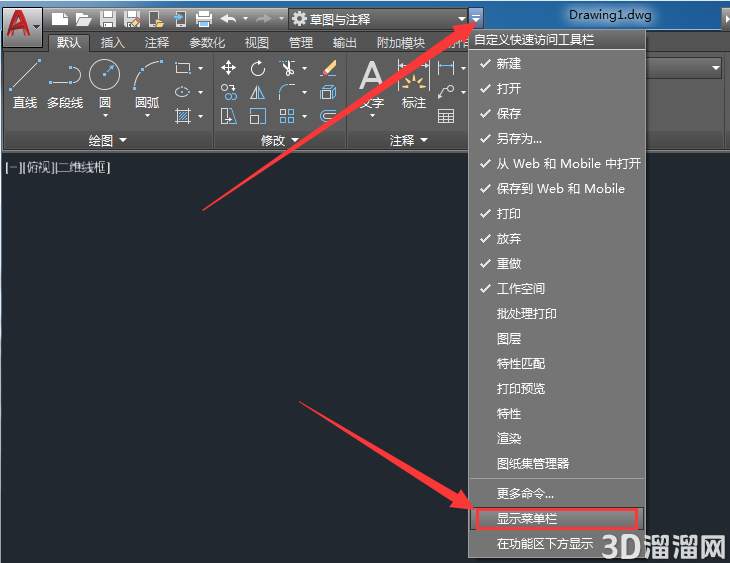
Task: Choose the Circle (圆) tool
Action: [105, 86]
